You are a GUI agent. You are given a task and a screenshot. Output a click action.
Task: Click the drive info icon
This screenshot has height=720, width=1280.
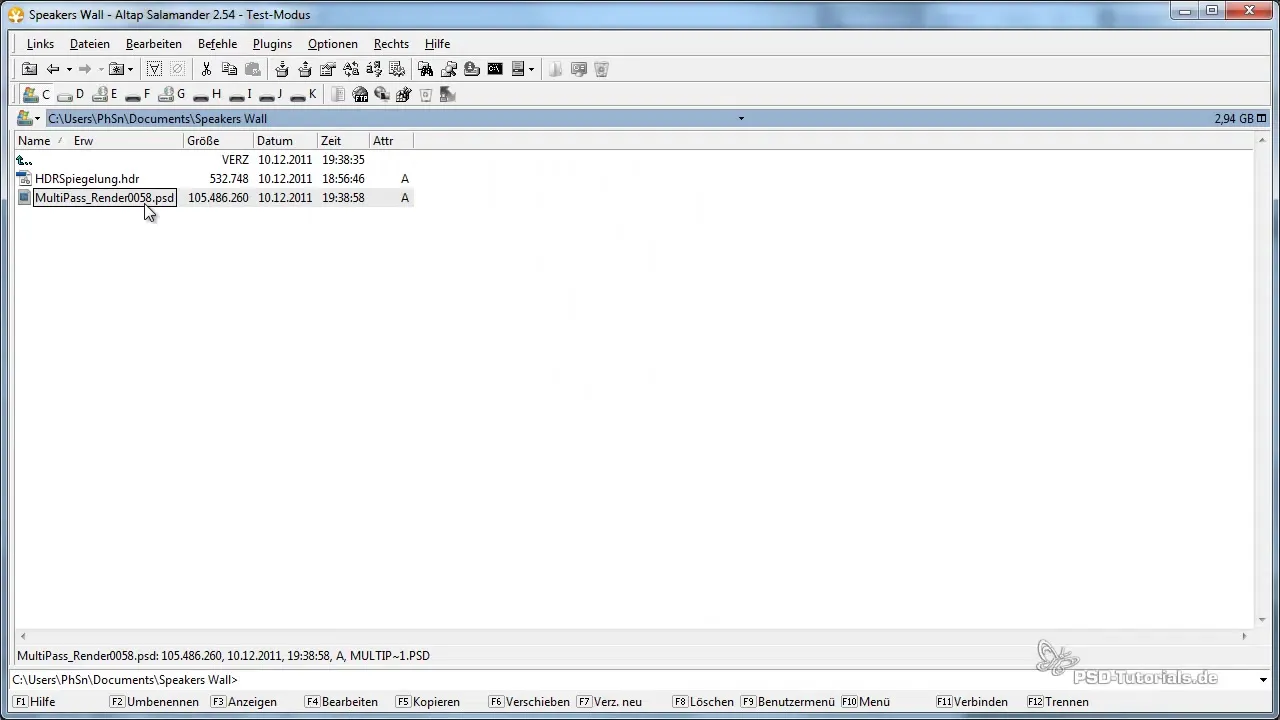472,69
